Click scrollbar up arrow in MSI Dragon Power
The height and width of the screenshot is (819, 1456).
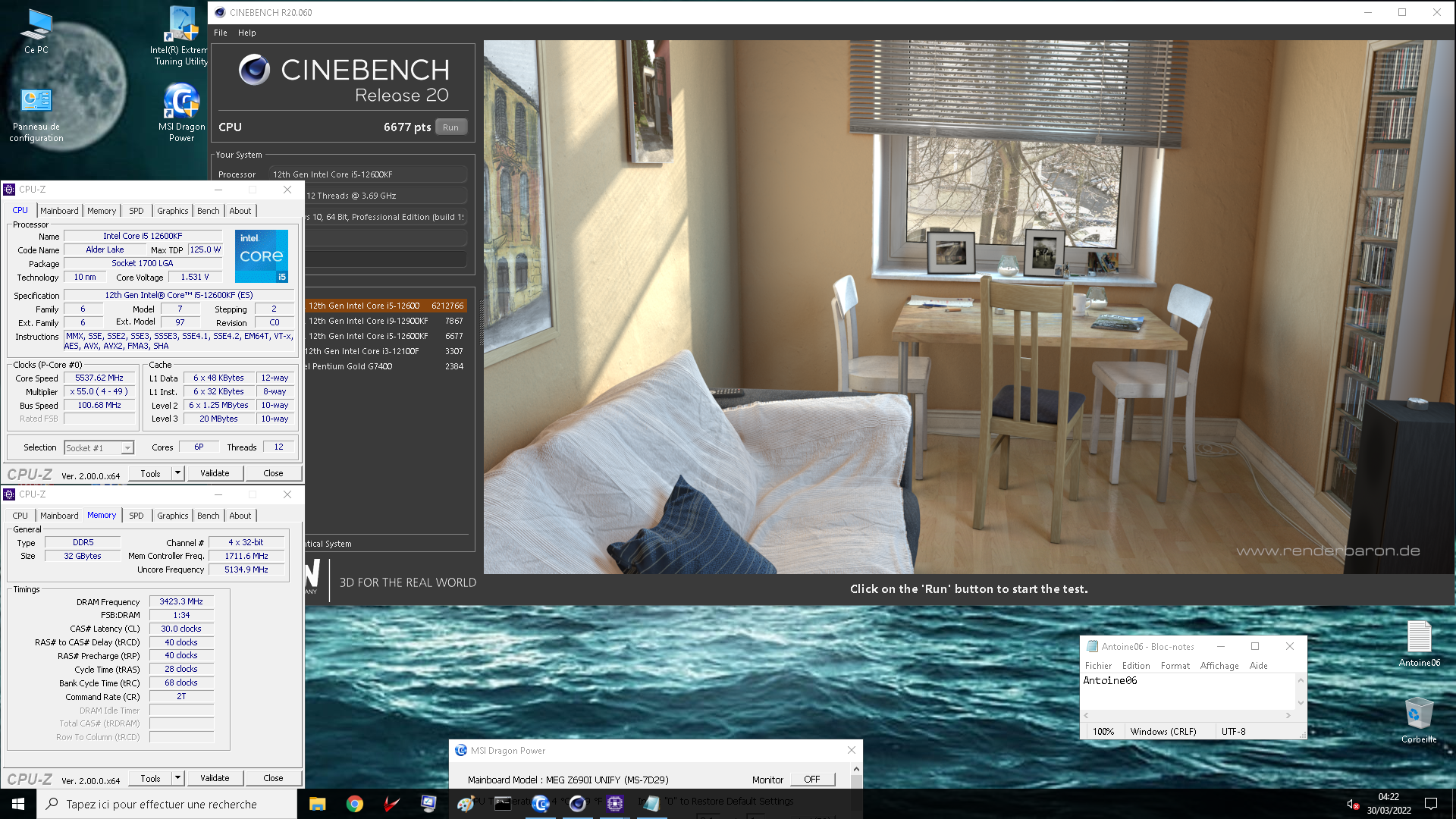856,769
